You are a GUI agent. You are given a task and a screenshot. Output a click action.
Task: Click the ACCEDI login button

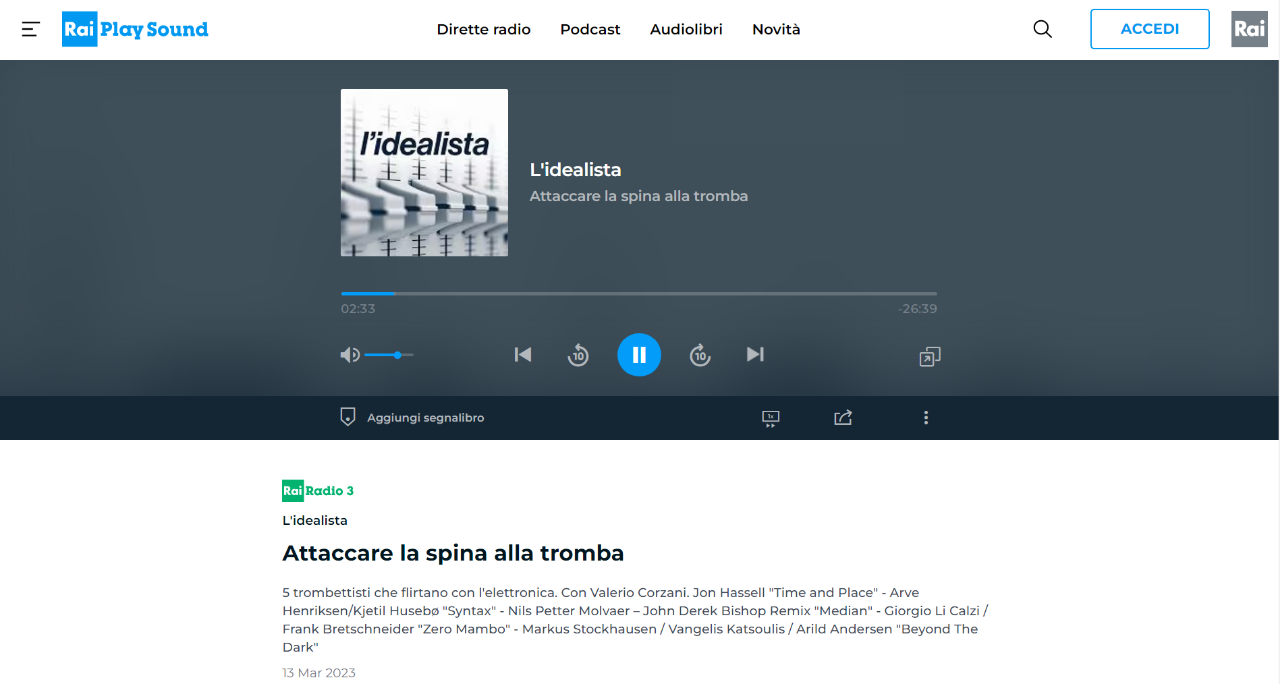pyautogui.click(x=1150, y=29)
